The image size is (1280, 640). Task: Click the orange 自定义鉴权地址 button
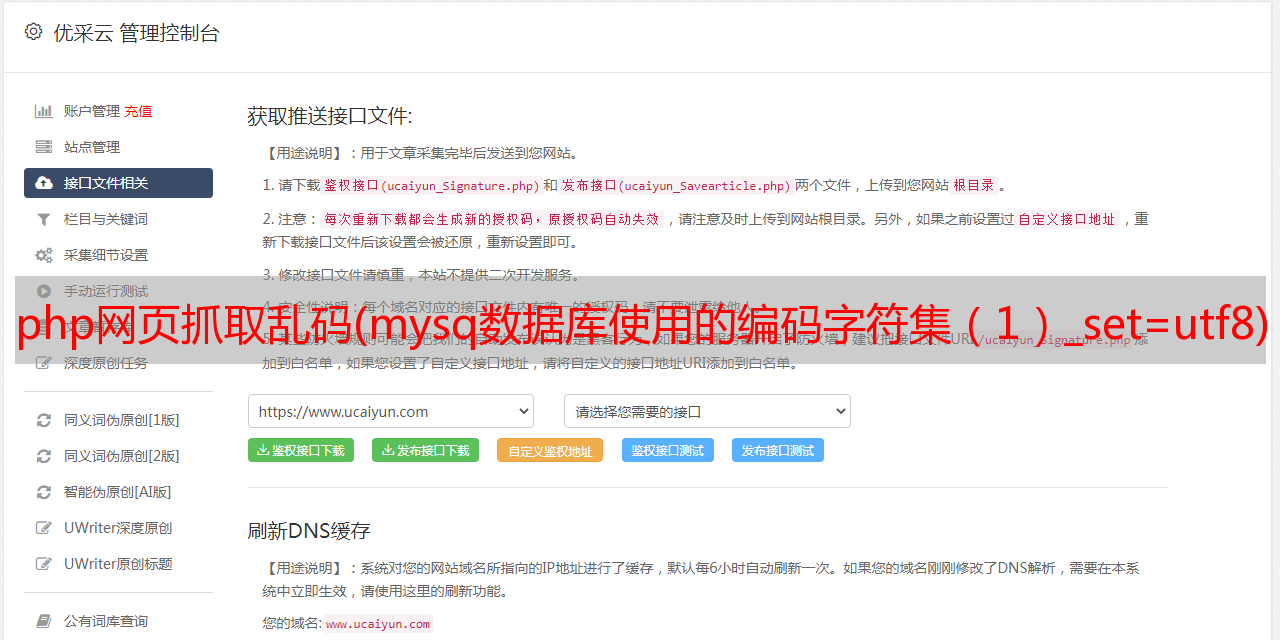tap(550, 450)
